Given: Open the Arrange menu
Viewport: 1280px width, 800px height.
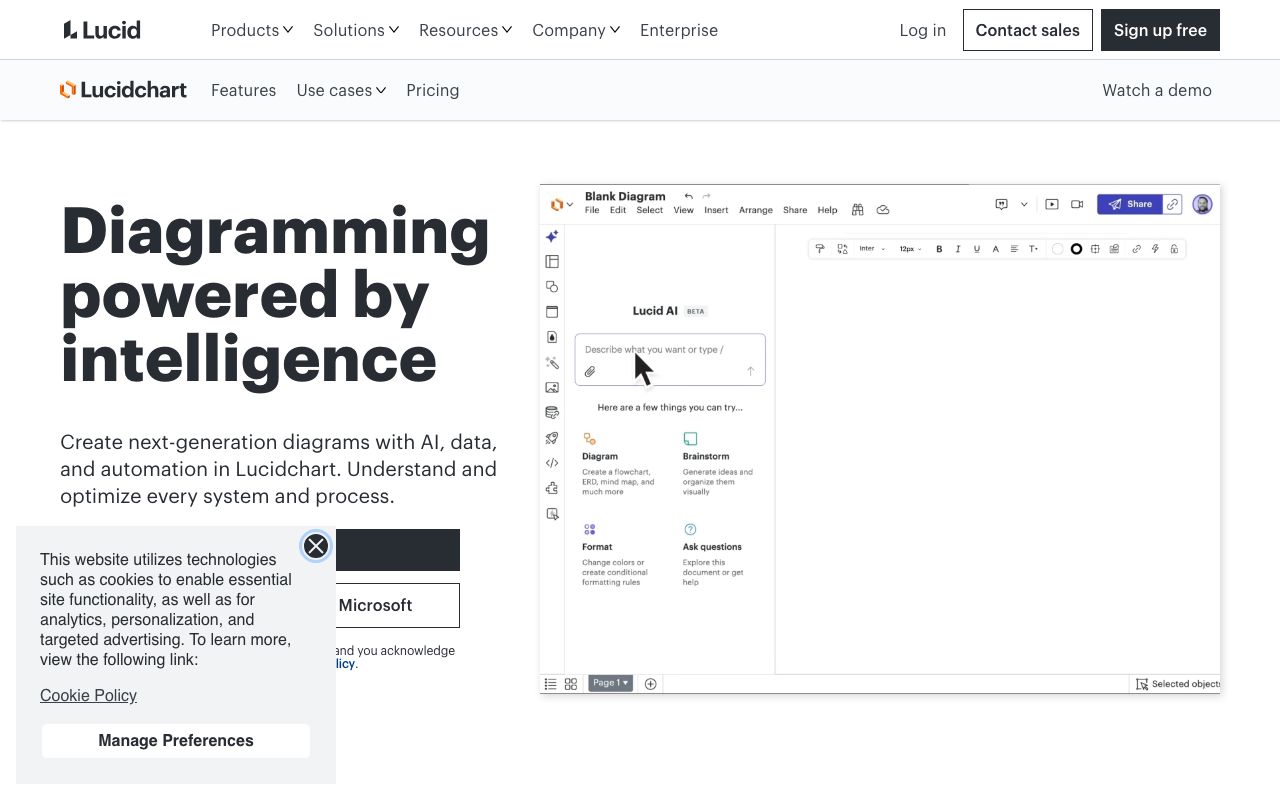Looking at the screenshot, I should pos(756,210).
